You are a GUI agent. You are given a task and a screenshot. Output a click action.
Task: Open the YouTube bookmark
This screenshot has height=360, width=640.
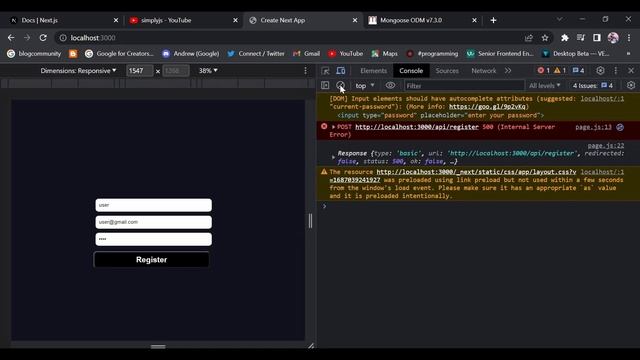[x=346, y=53]
